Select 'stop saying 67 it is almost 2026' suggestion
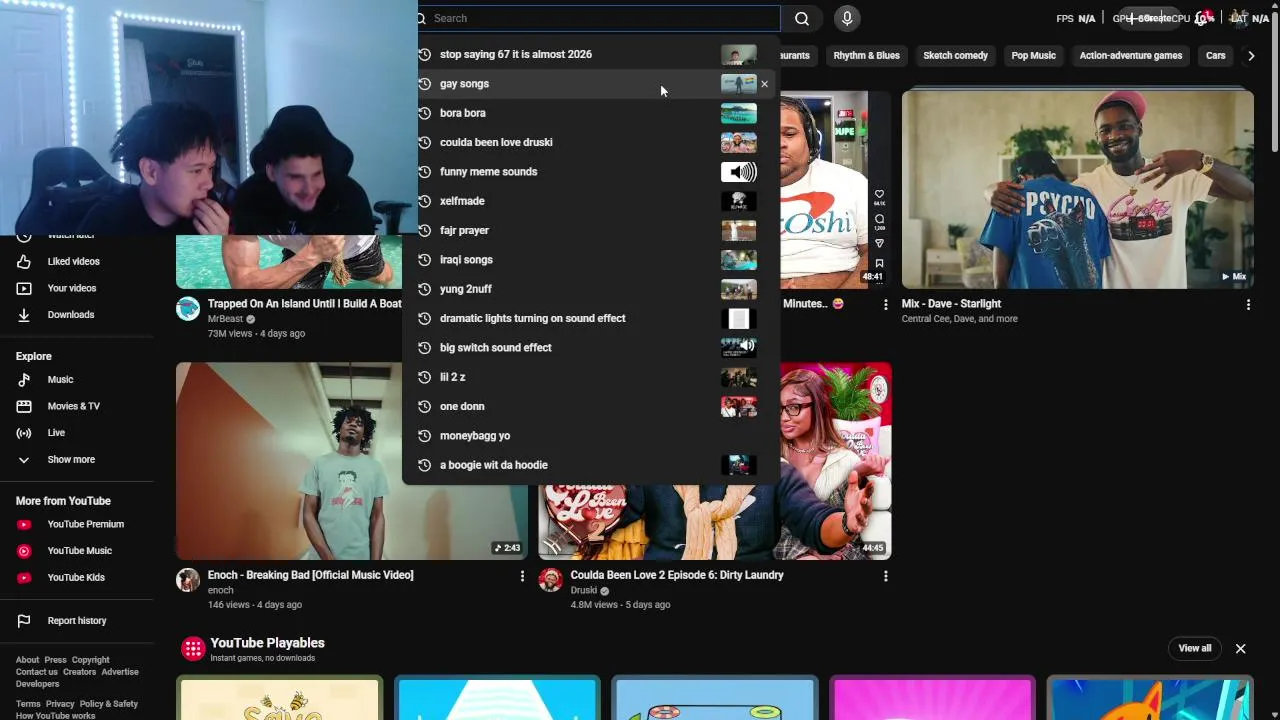Image resolution: width=1280 pixels, height=720 pixels. pyautogui.click(x=591, y=54)
